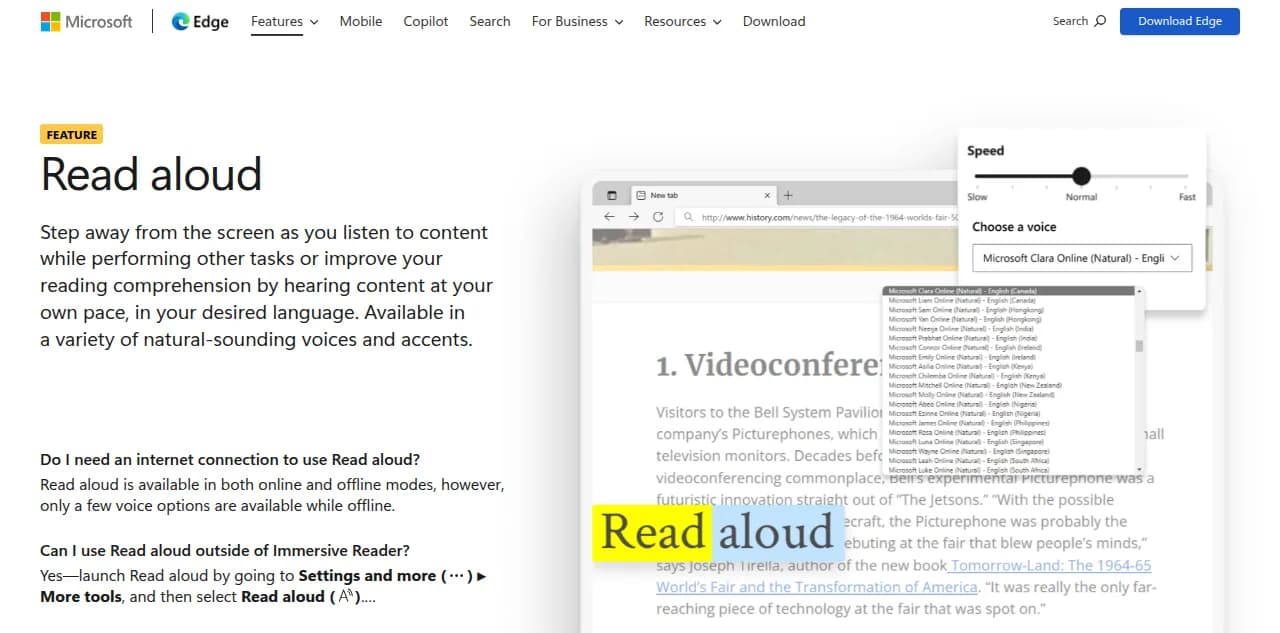Close the 'New tab' tab in mock browser
This screenshot has width=1280, height=633.
coord(768,195)
